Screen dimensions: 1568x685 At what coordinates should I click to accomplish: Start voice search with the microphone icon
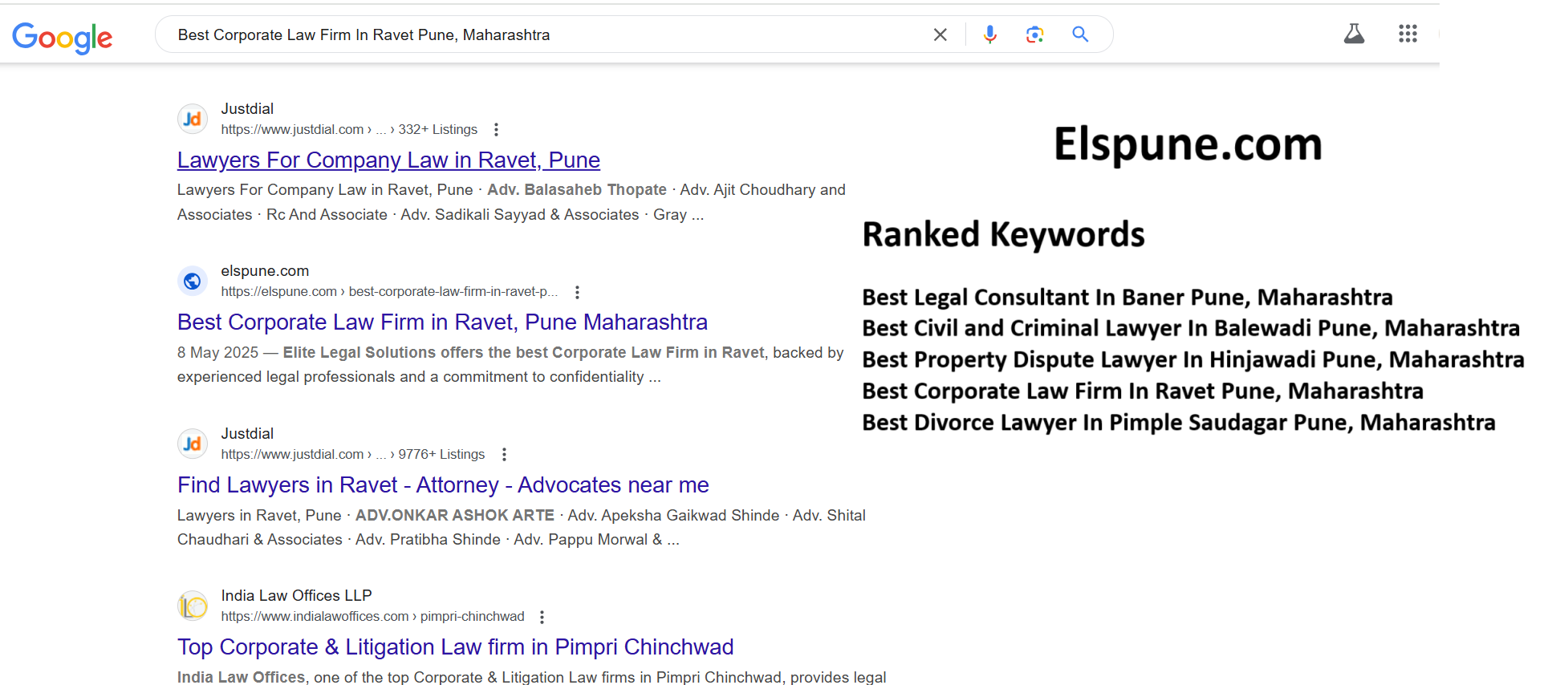pyautogui.click(x=990, y=34)
